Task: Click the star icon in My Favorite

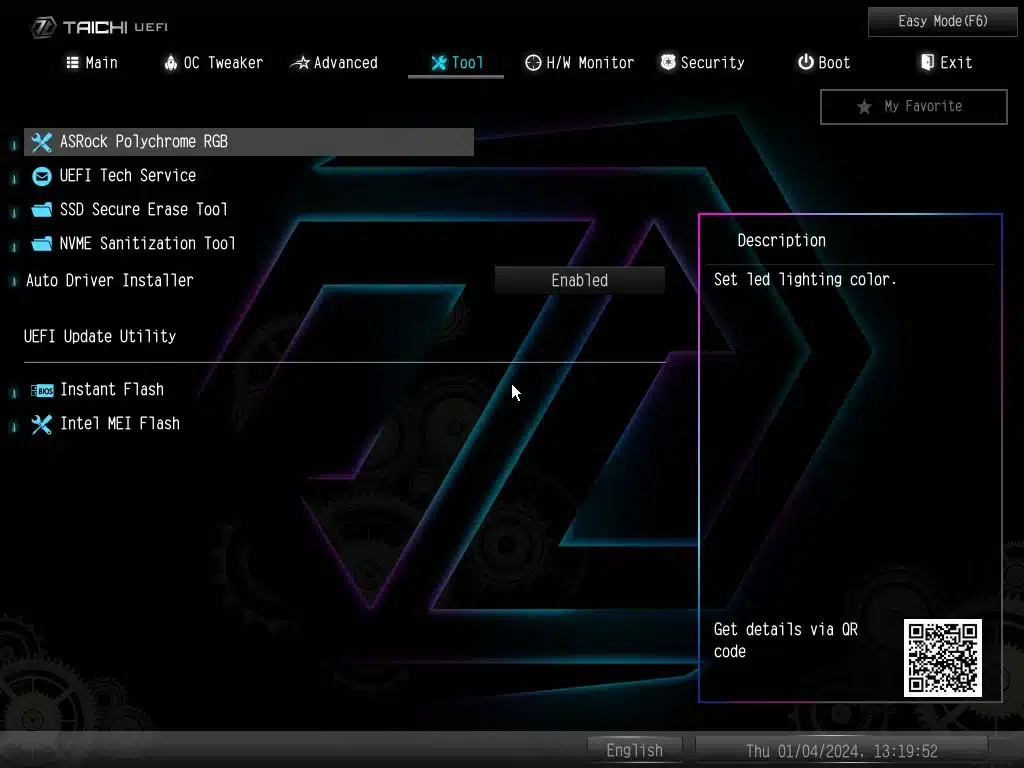Action: 864,107
